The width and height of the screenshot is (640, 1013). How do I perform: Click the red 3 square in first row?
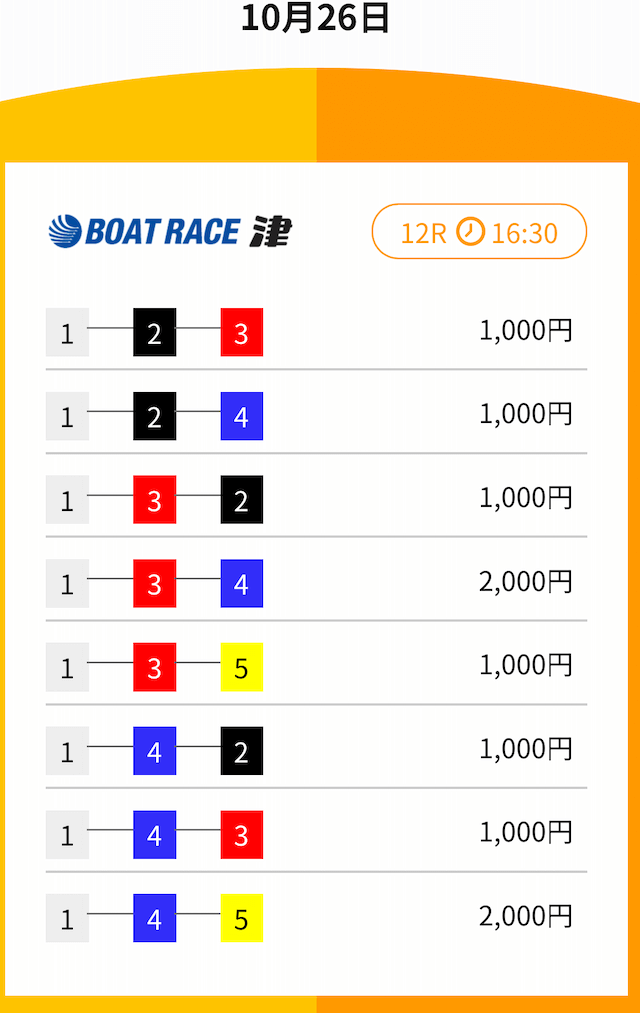tap(241, 332)
